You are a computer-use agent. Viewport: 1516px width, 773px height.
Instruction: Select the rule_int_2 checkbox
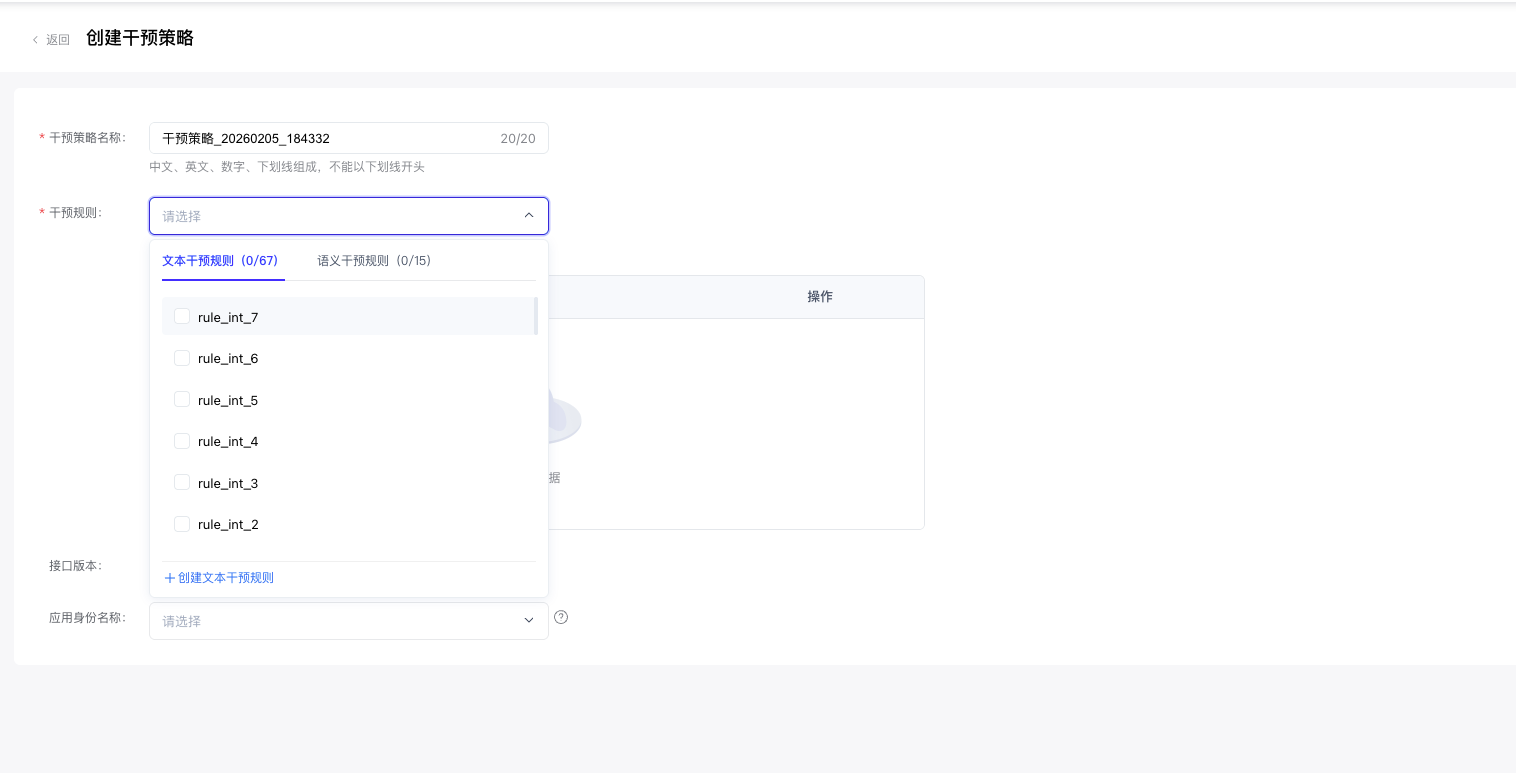point(182,524)
